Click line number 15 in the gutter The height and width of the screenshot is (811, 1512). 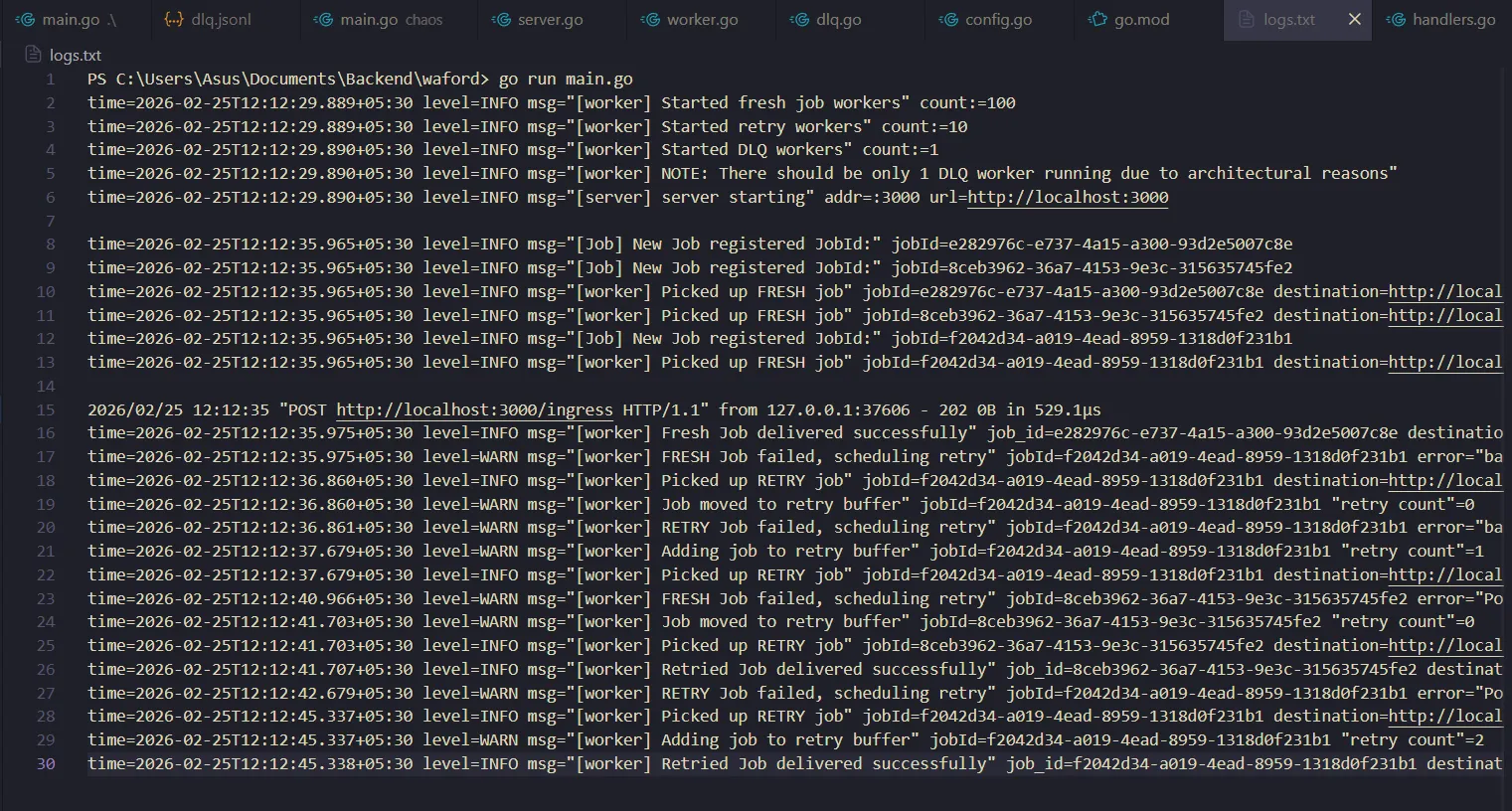tap(45, 409)
